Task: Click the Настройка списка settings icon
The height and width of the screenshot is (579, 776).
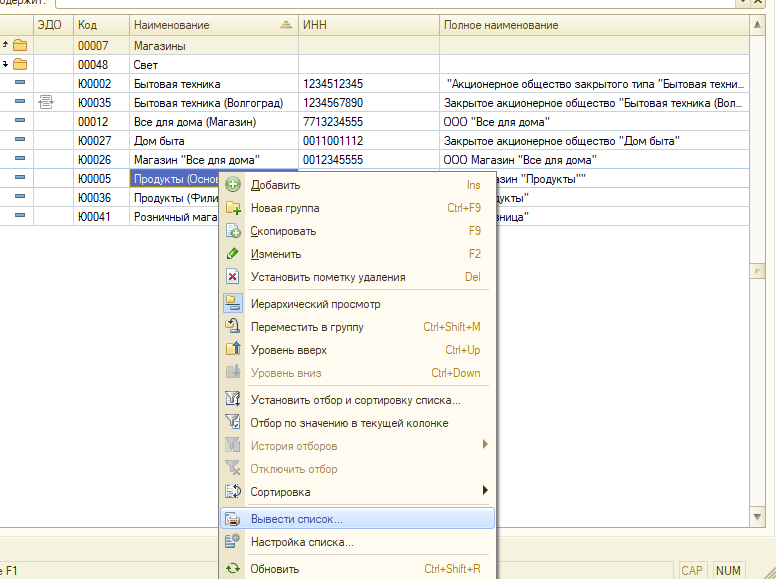Action: pos(233,541)
